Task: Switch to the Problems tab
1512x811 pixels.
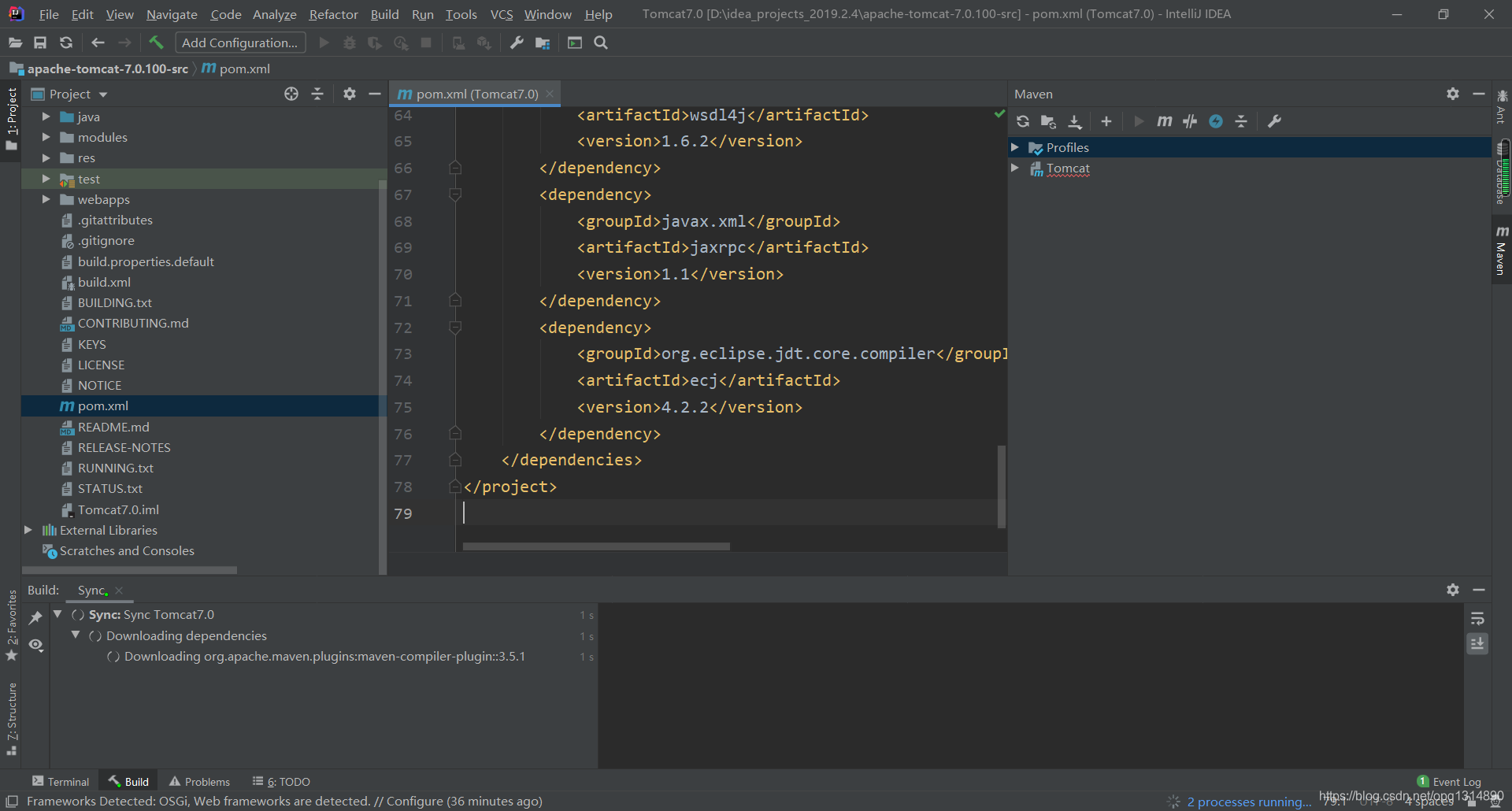Action: tap(199, 781)
